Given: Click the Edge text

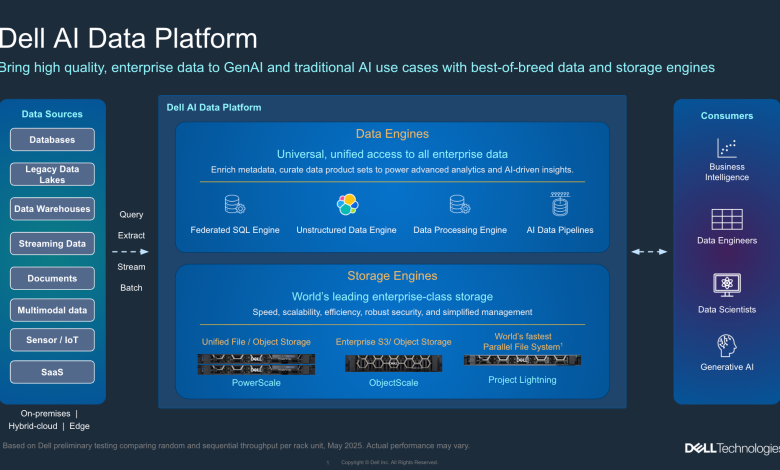Looking at the screenshot, I should (80, 426).
